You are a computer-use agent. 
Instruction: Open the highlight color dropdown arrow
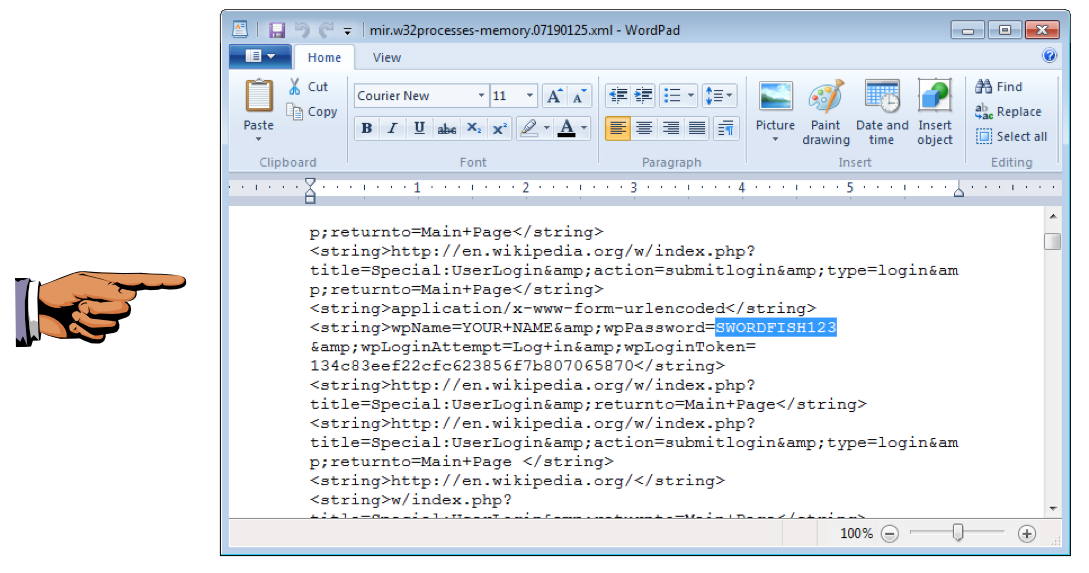pos(547,128)
